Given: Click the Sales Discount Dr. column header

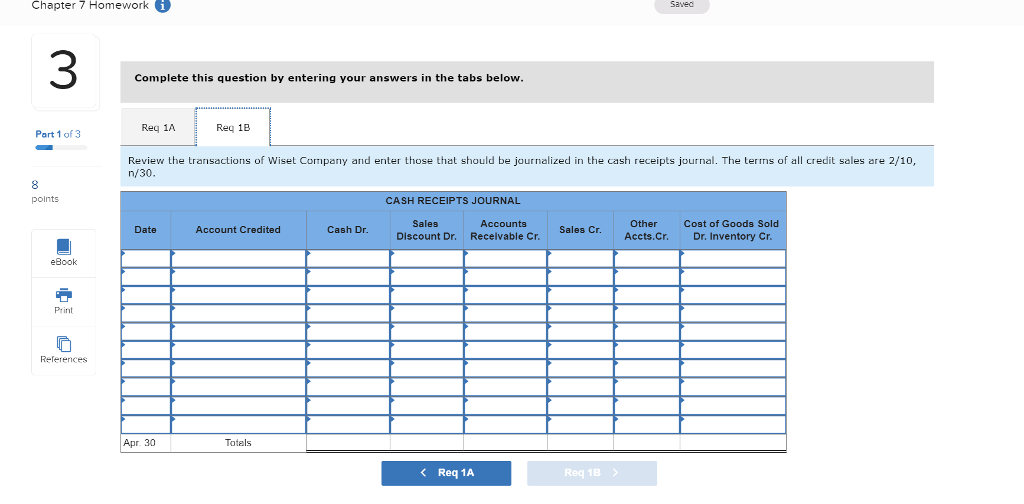Looking at the screenshot, I should pos(426,230).
